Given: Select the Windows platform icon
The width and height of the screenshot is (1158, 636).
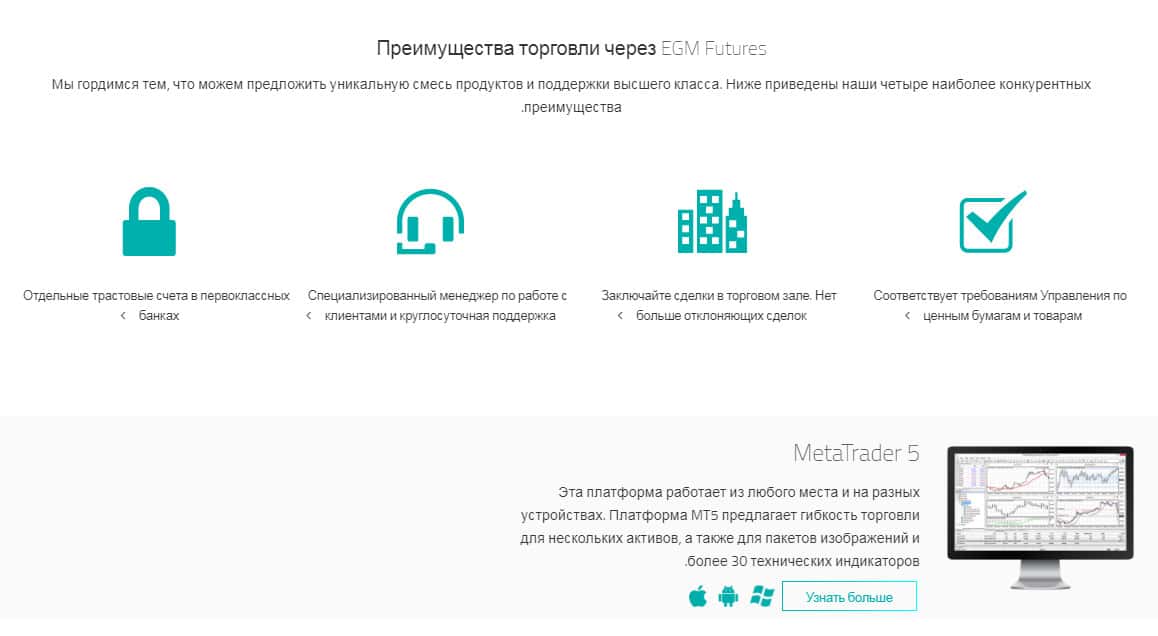Looking at the screenshot, I should coord(761,596).
